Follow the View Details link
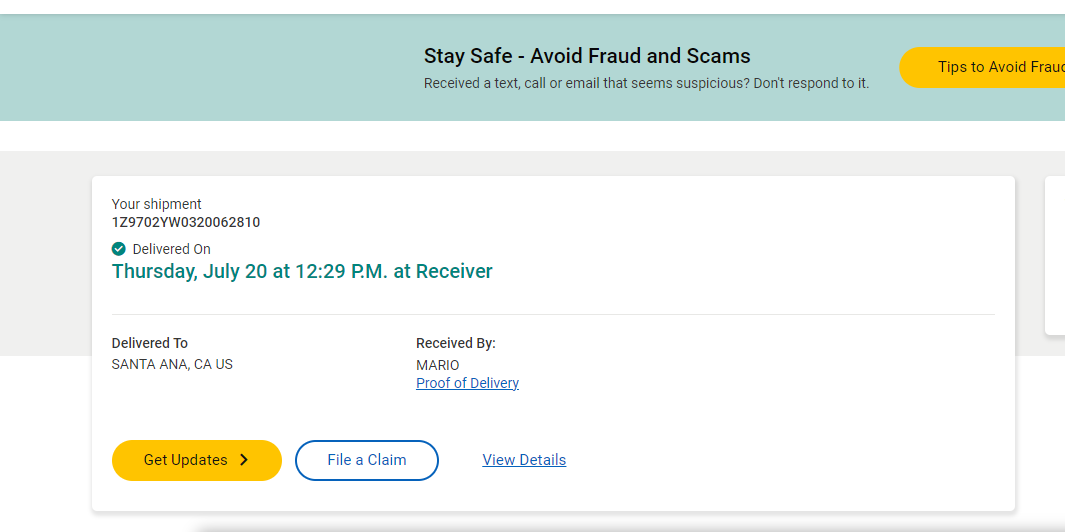This screenshot has height=532, width=1065. [524, 460]
